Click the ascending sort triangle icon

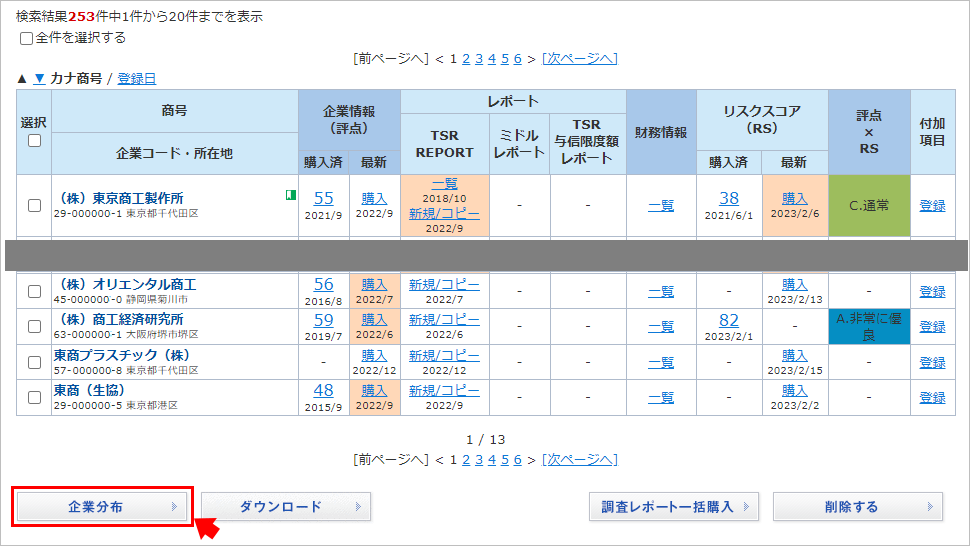[22, 79]
